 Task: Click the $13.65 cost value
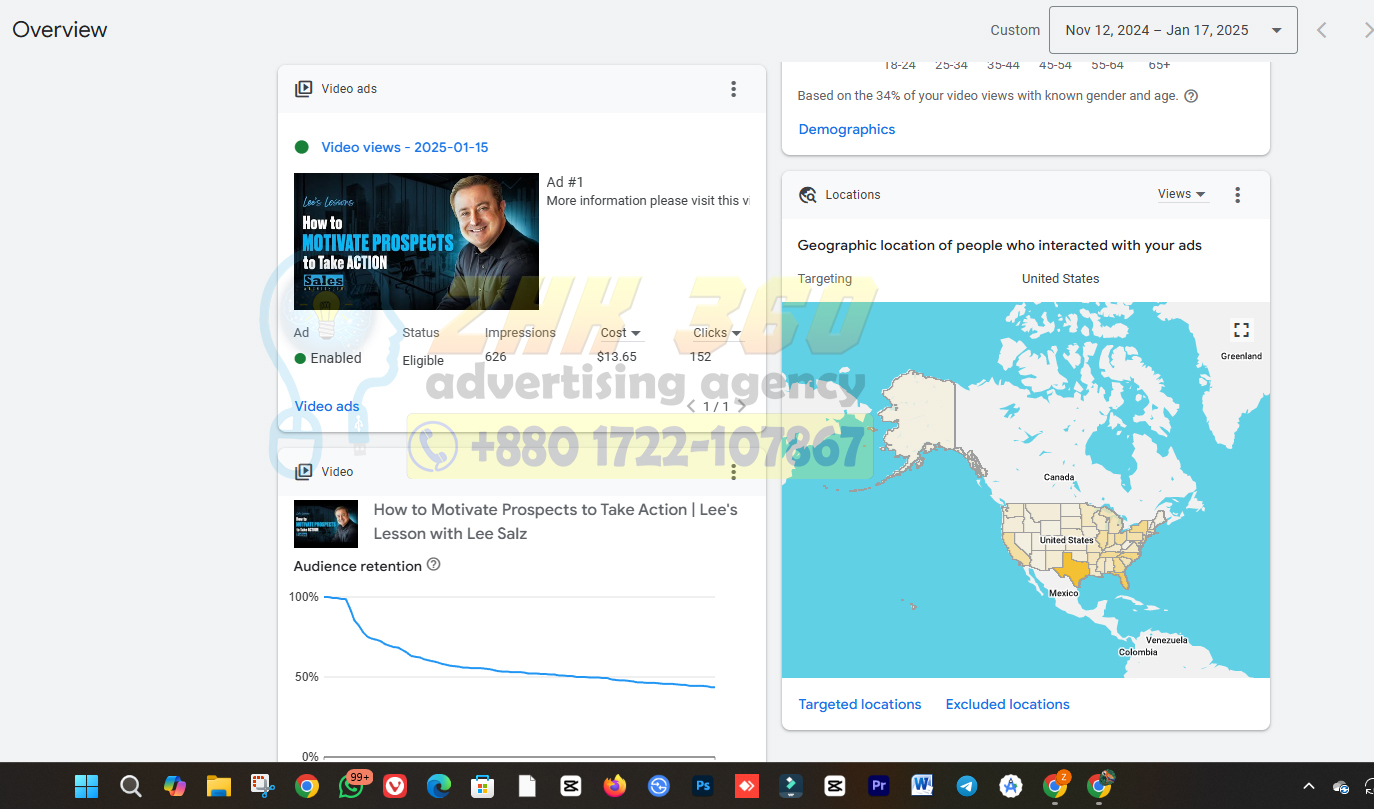point(617,356)
